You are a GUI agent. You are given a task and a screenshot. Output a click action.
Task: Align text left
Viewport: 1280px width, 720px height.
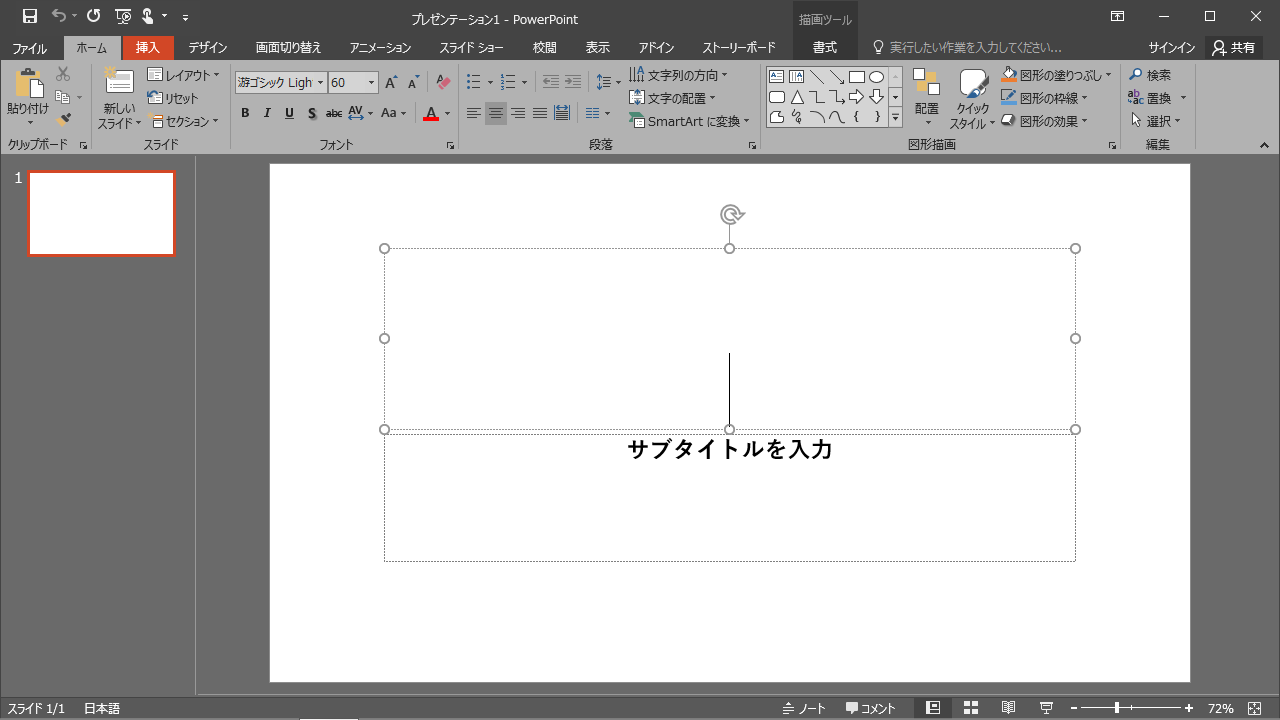click(x=474, y=113)
